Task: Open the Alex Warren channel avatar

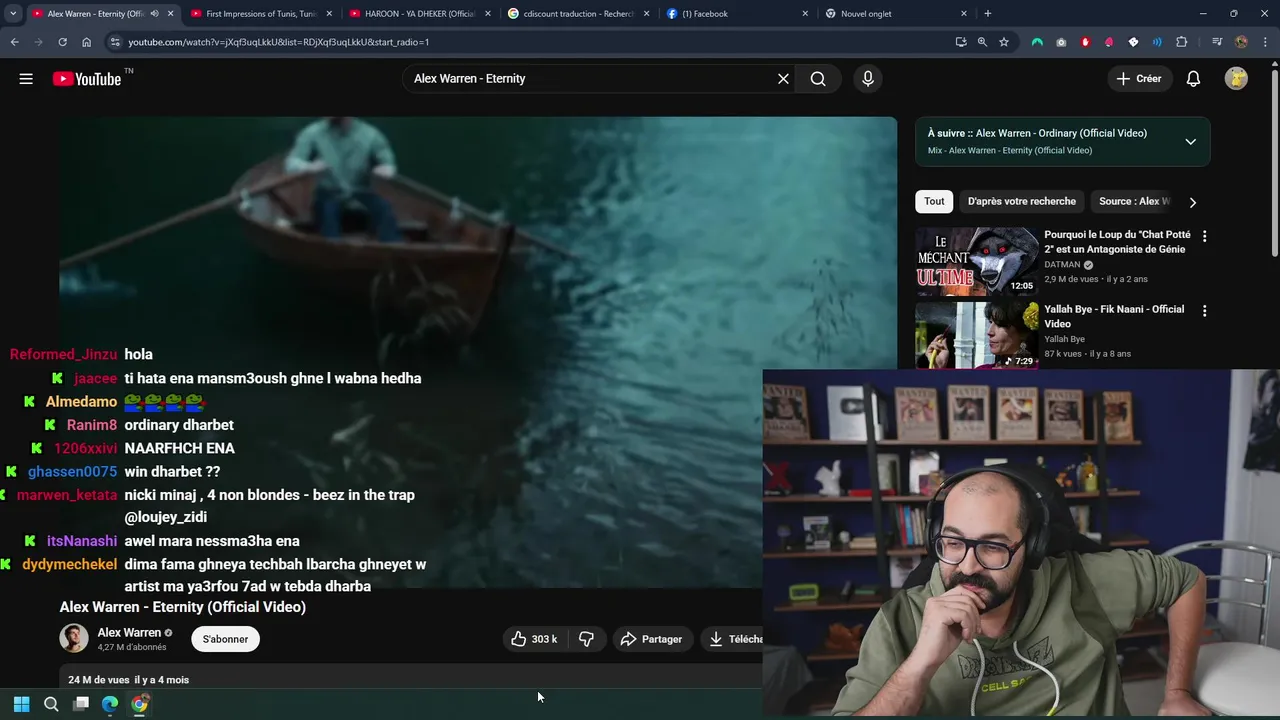Action: point(74,638)
